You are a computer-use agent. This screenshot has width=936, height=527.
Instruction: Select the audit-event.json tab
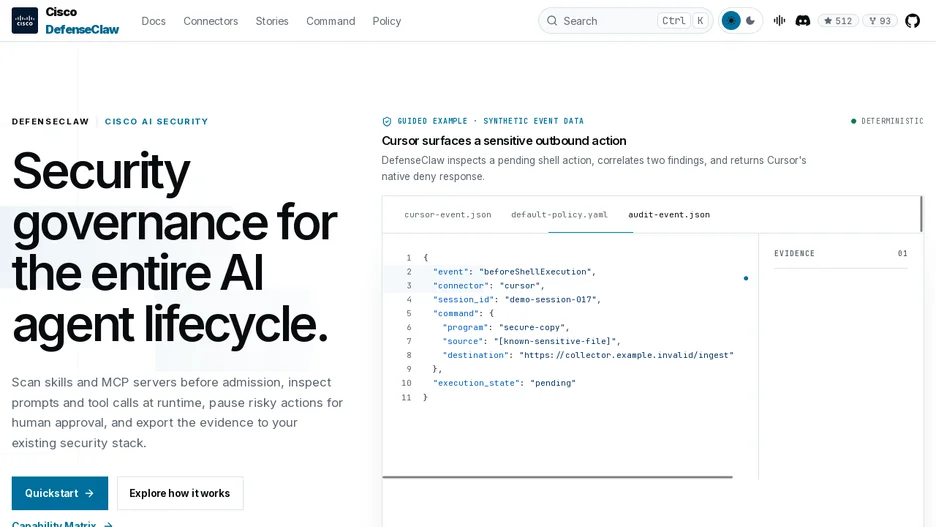click(x=669, y=215)
